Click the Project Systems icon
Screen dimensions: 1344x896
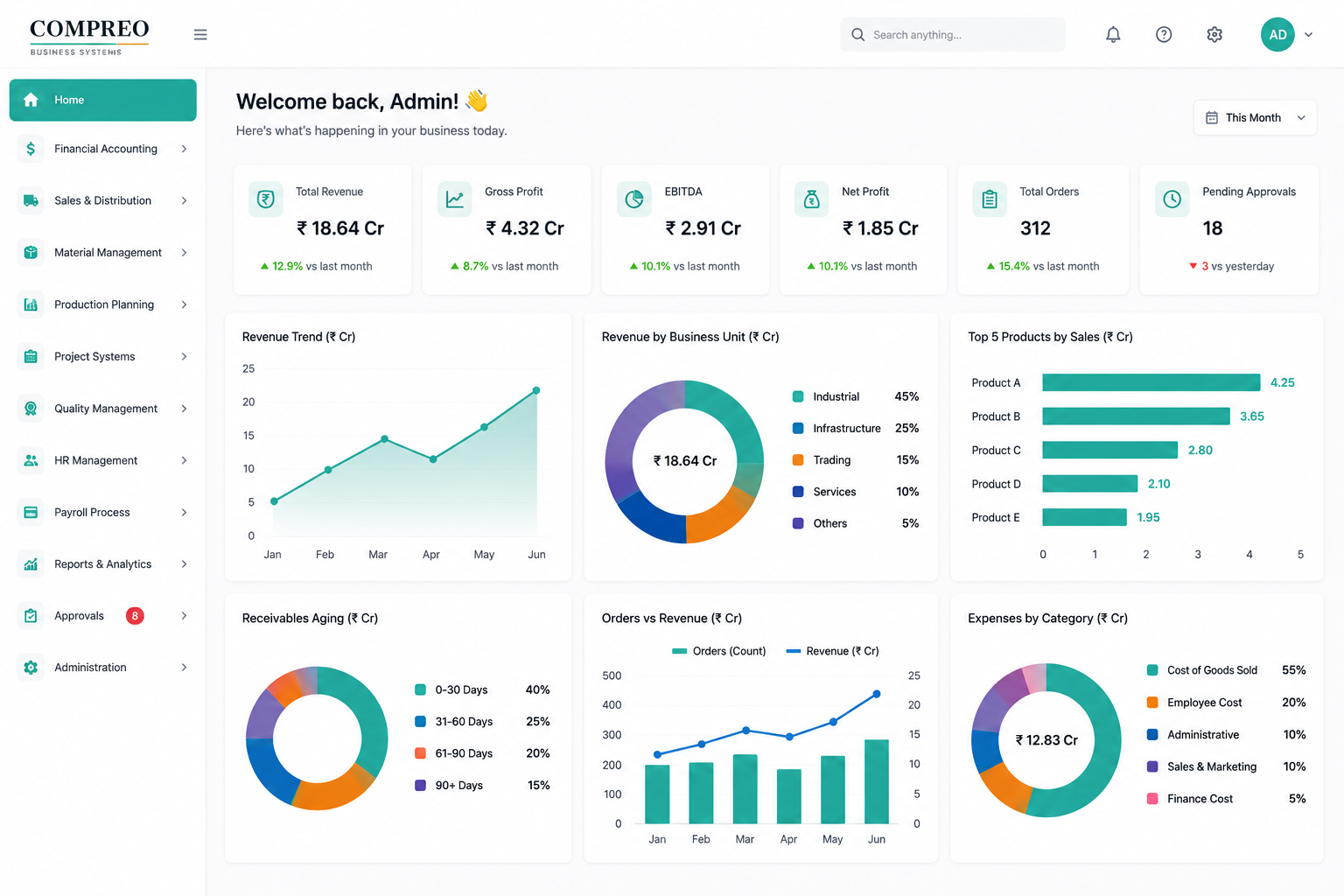[31, 356]
